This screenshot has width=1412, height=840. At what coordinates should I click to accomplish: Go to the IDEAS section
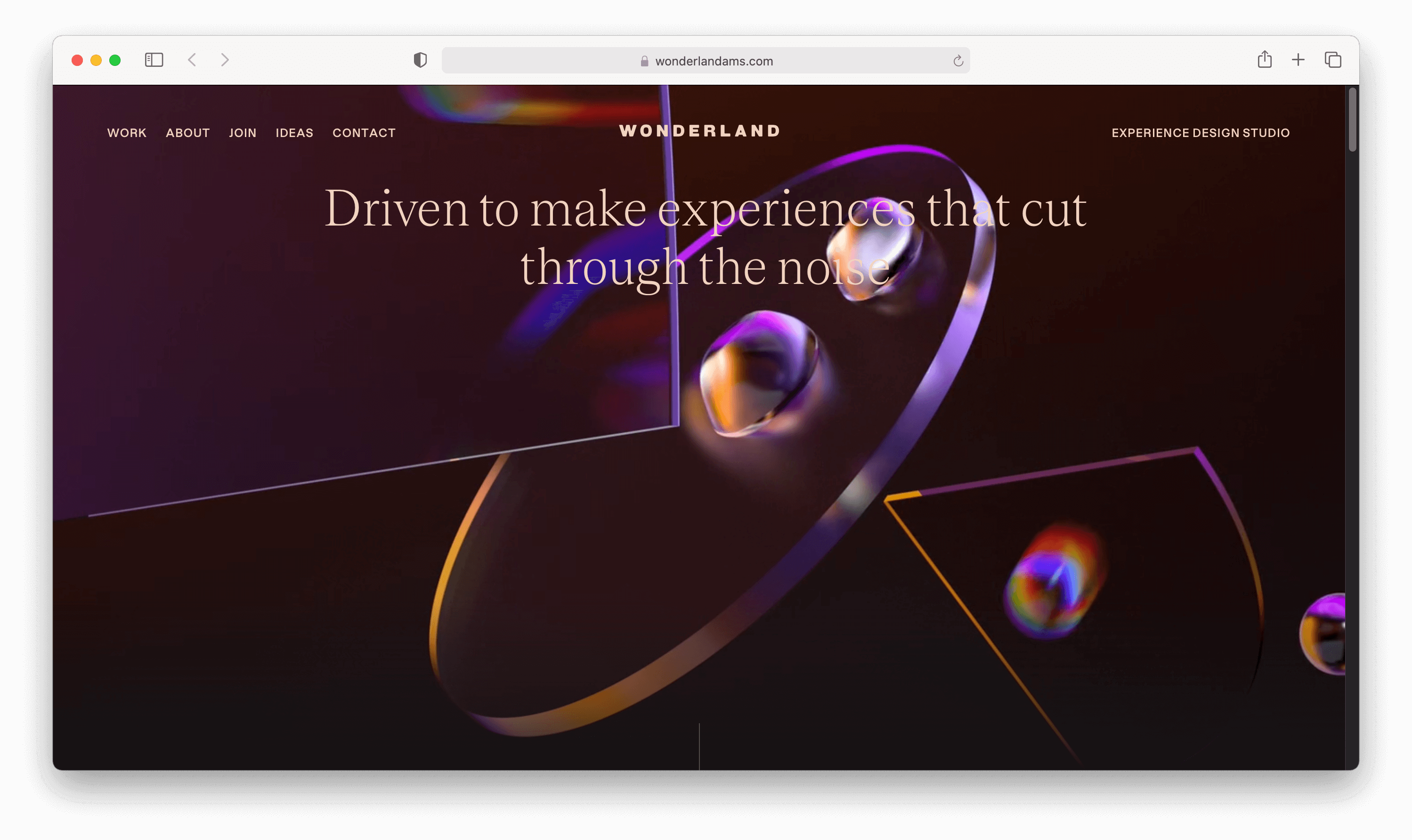[294, 133]
